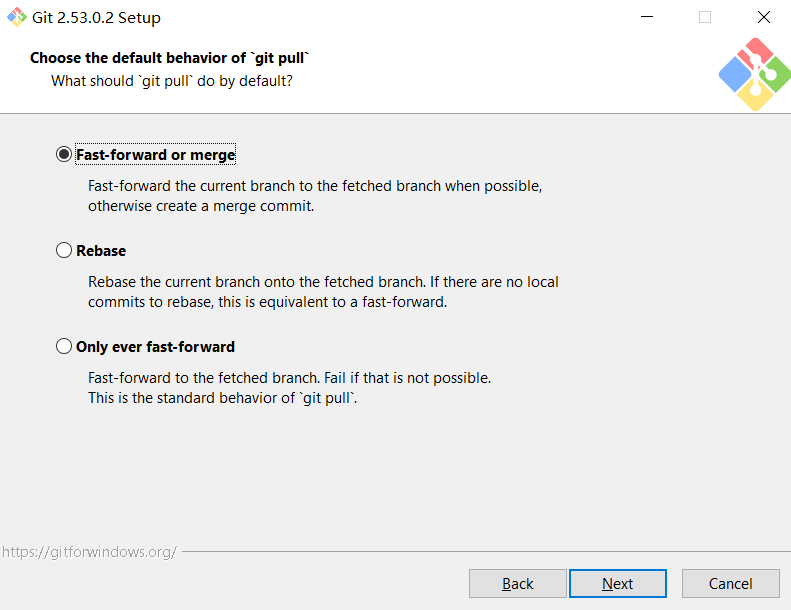Click the Git icon in the title bar
The image size is (791, 610).
17,17
